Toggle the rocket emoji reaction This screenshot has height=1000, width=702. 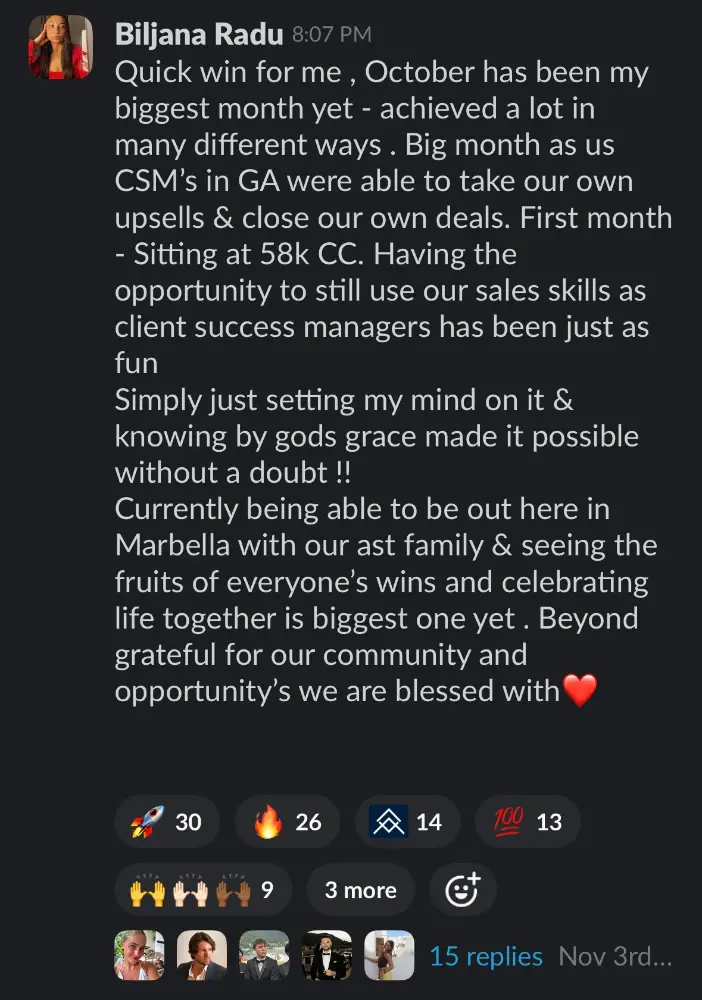click(x=167, y=822)
